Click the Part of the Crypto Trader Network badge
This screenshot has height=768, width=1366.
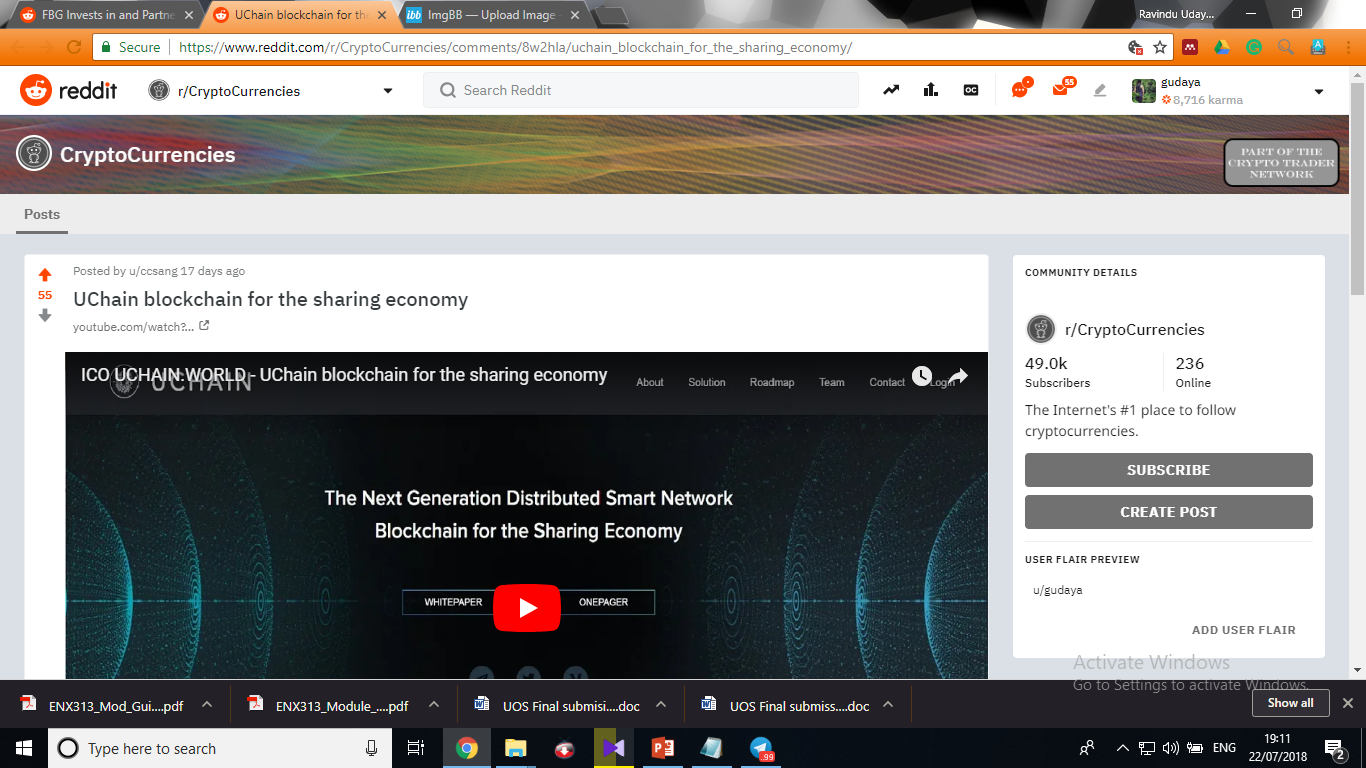coord(1281,163)
